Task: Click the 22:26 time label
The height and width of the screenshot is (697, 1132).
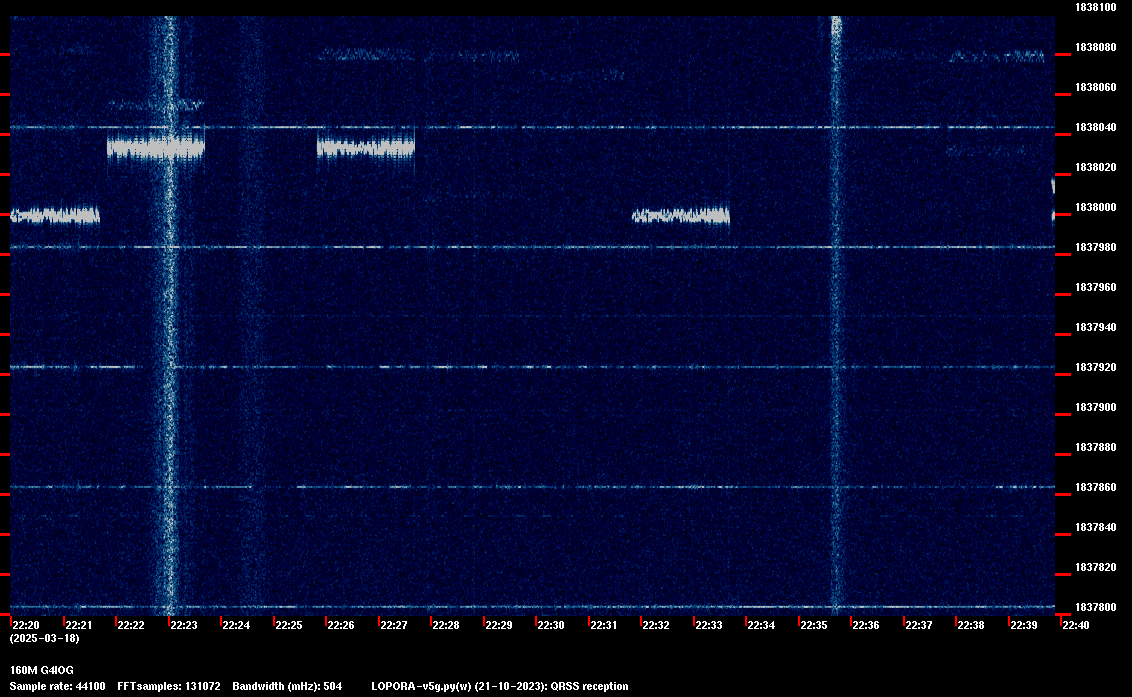Action: [341, 625]
